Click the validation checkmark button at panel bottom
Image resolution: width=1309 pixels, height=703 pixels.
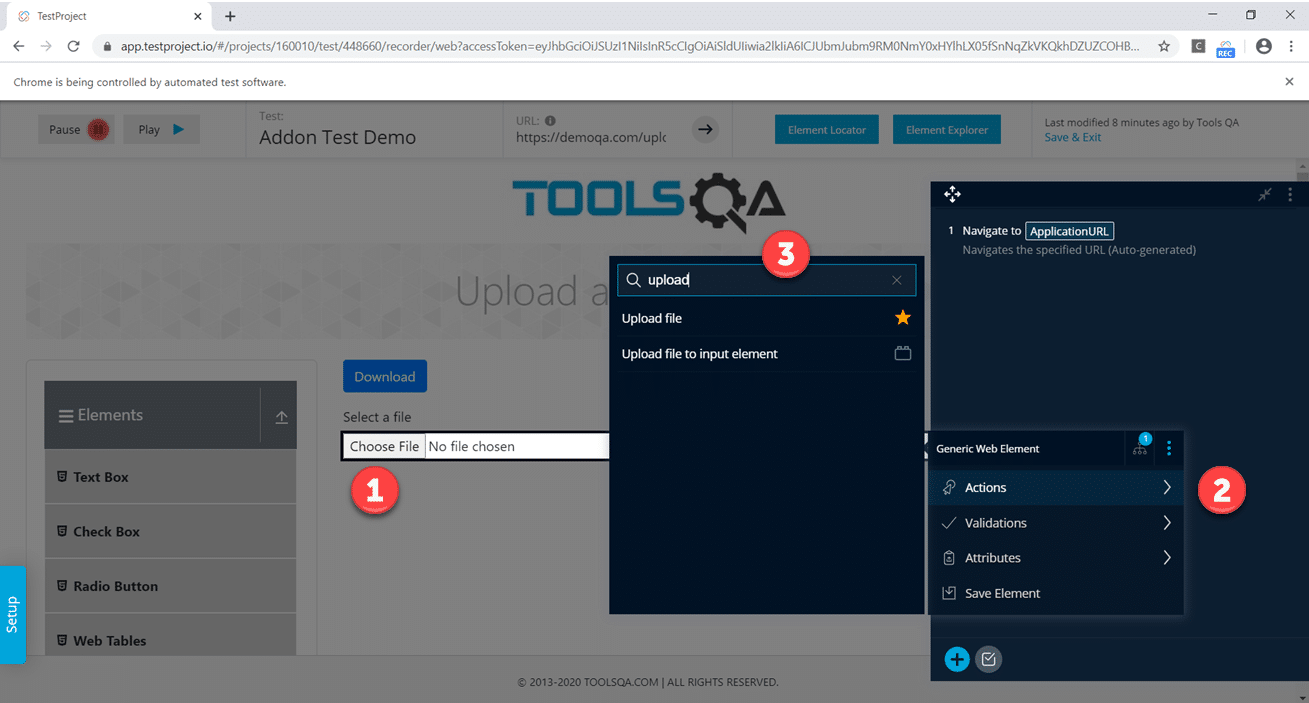[989, 659]
